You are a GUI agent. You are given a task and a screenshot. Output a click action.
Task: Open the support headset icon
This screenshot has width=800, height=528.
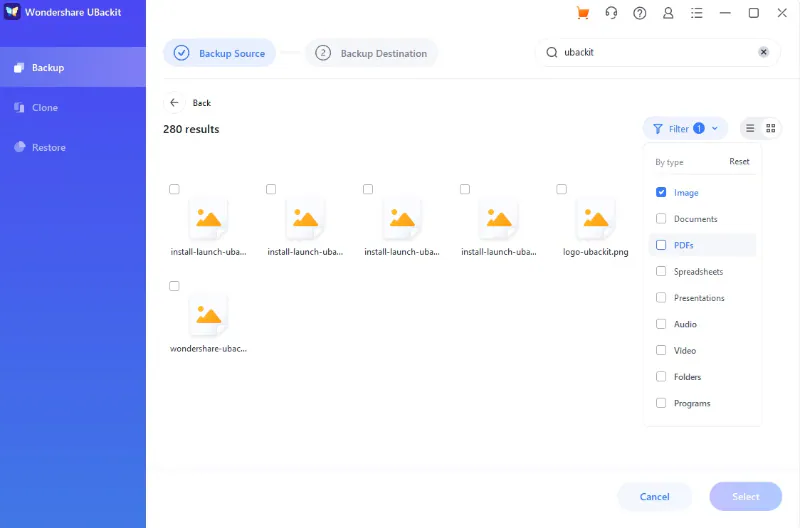[611, 13]
